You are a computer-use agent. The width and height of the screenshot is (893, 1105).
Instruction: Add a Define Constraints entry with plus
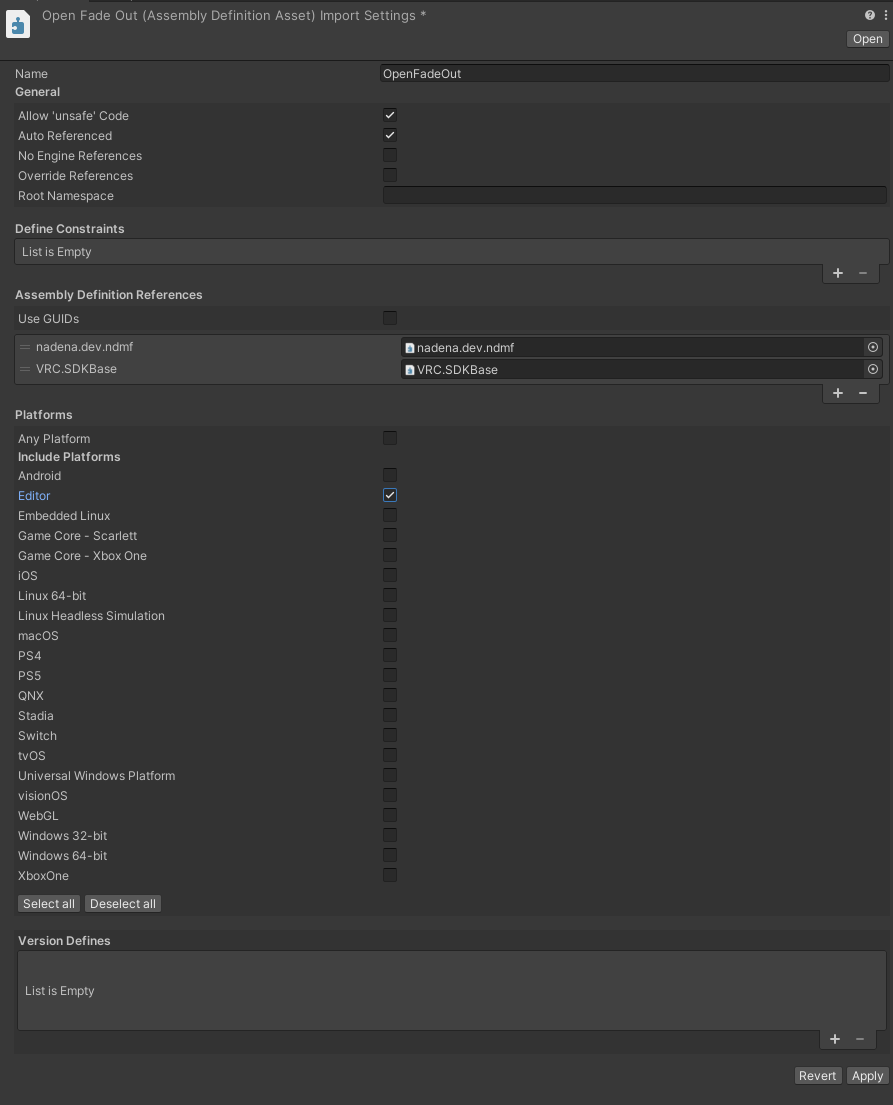[x=837, y=273]
